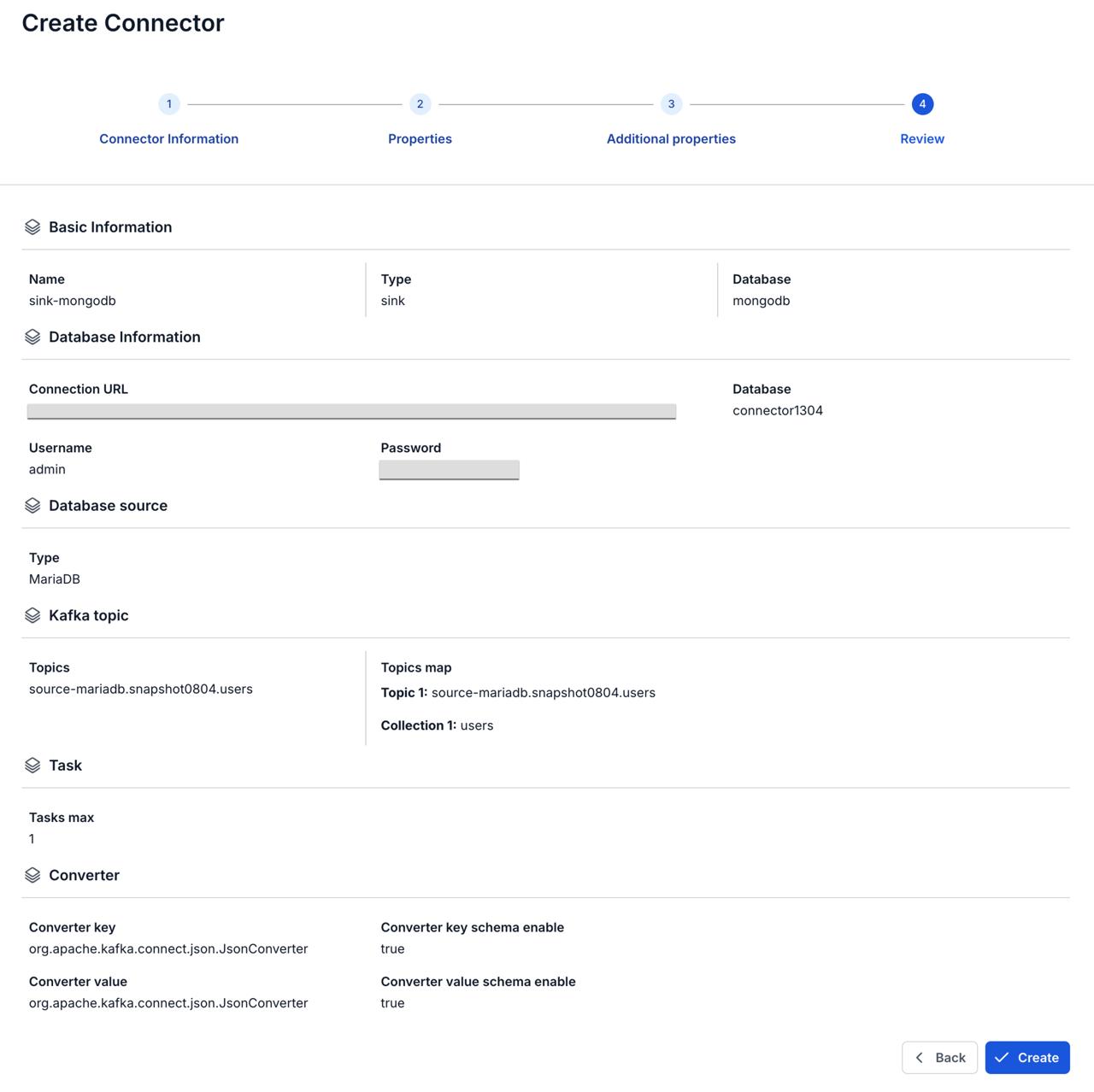
Task: Click Converter key schema enable true
Action: coord(393,948)
